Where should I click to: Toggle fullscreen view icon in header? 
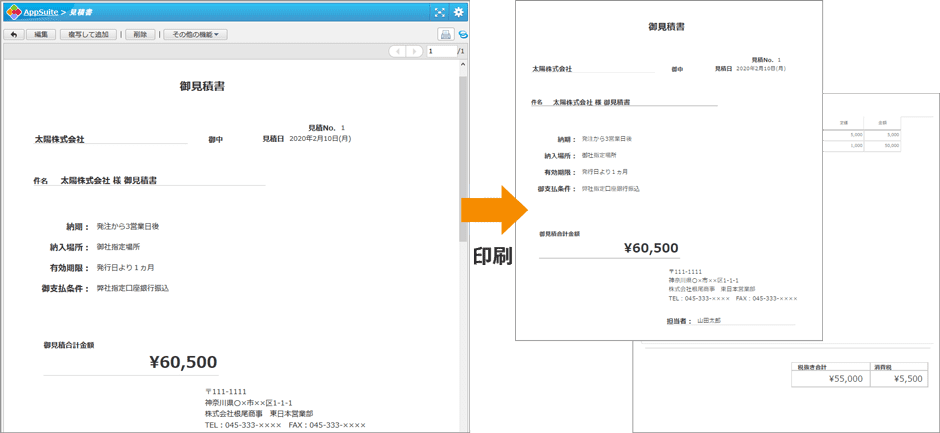point(439,12)
